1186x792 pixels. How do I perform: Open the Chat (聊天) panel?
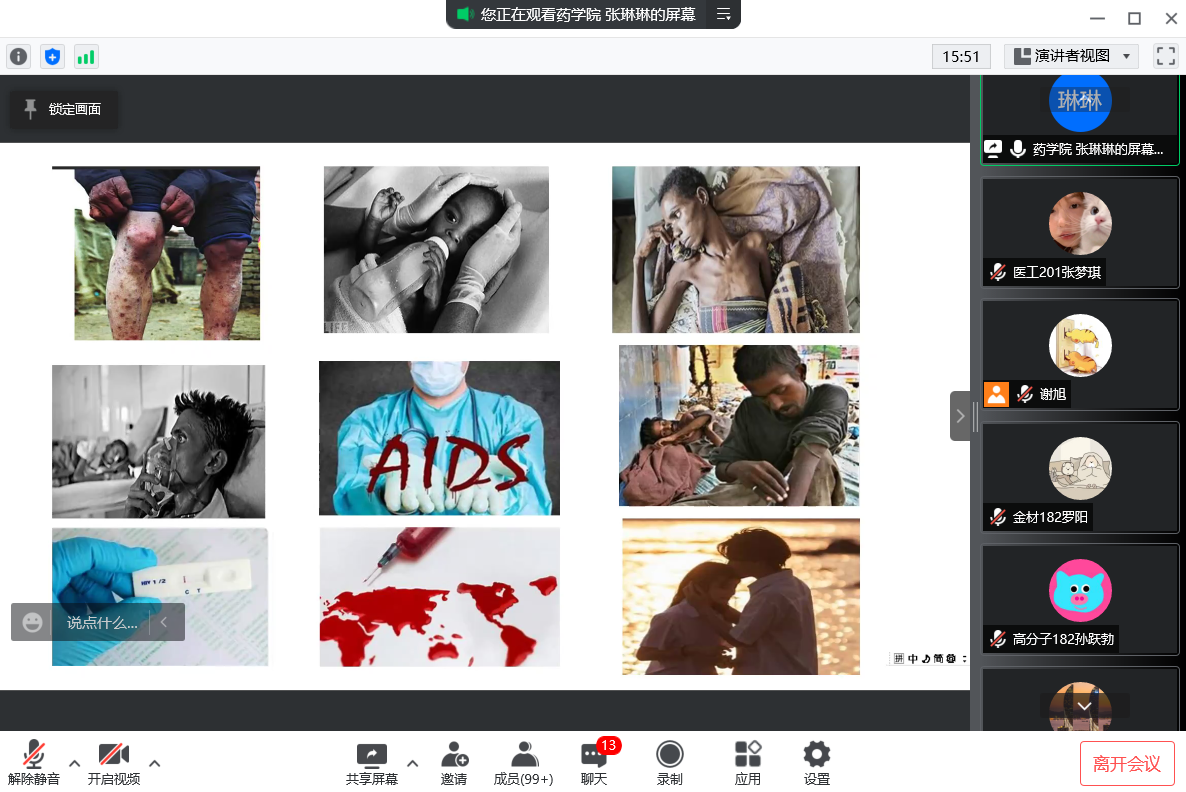[594, 763]
